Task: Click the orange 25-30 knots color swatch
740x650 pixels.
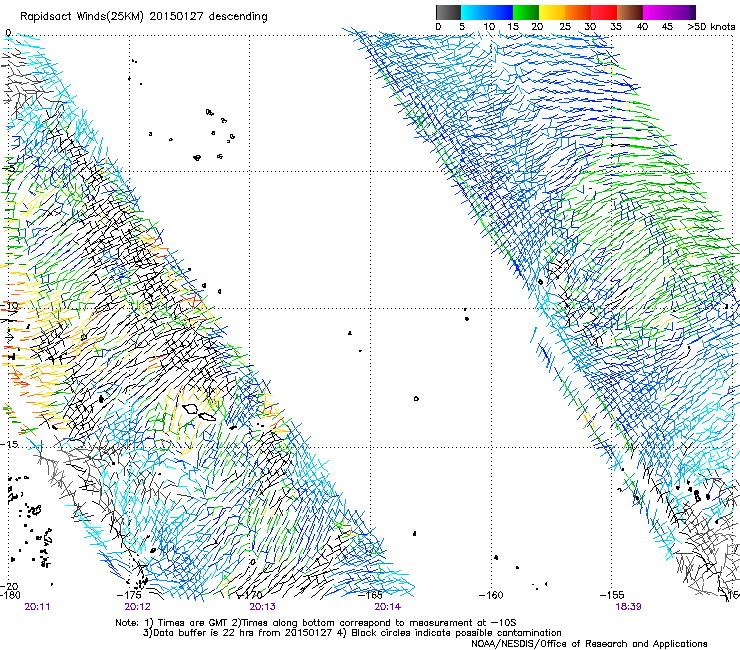Action: click(578, 12)
